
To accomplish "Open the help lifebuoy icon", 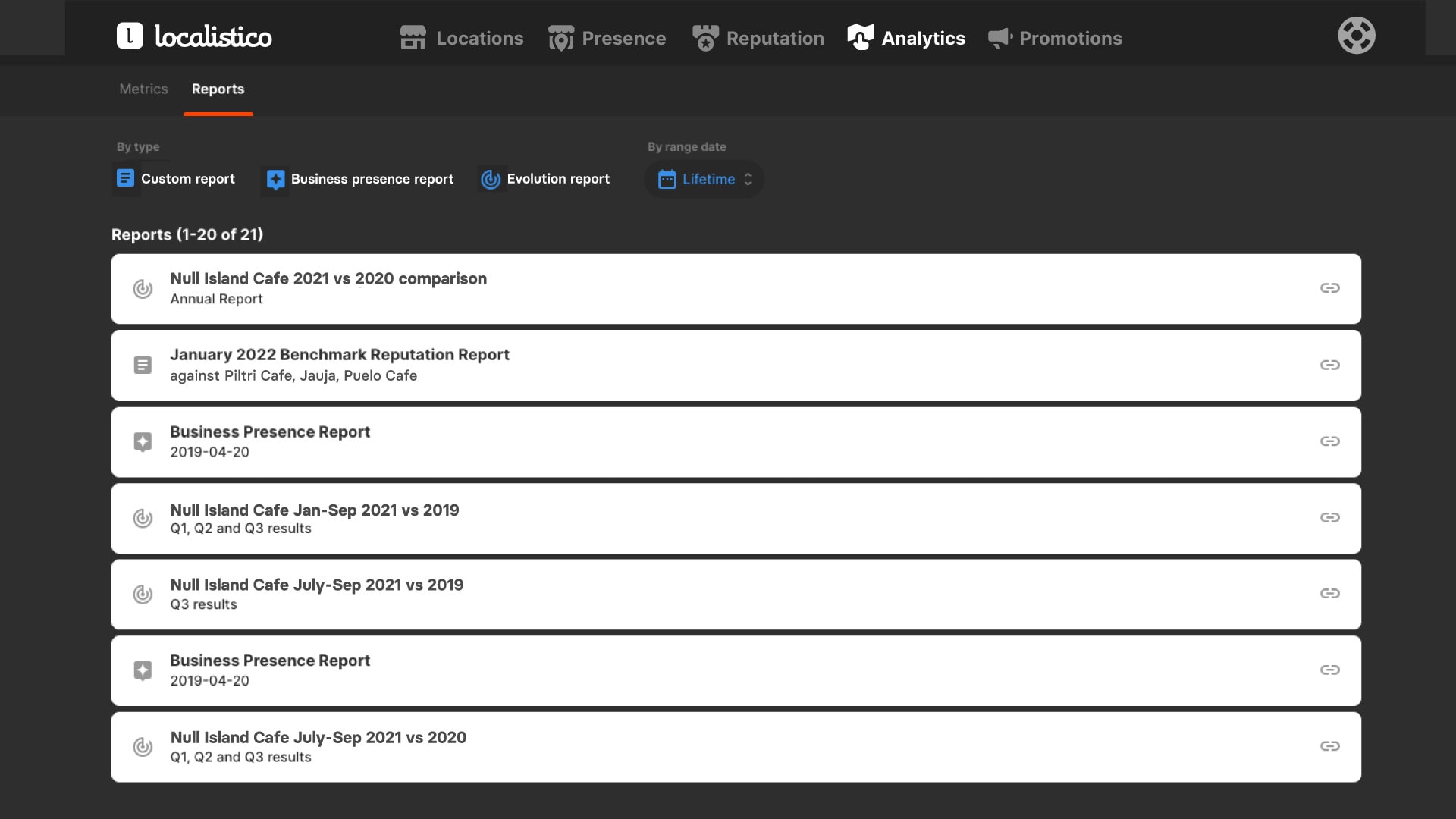I will tap(1356, 36).
